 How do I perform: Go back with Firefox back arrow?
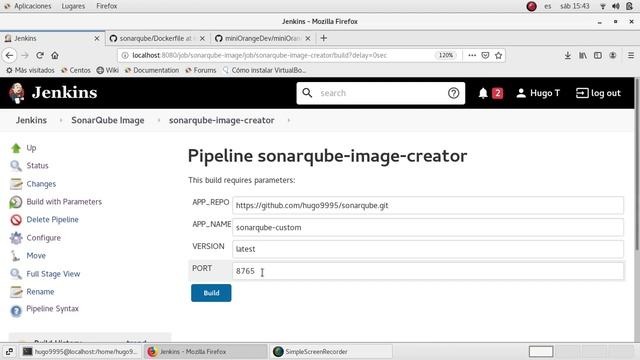(9, 55)
